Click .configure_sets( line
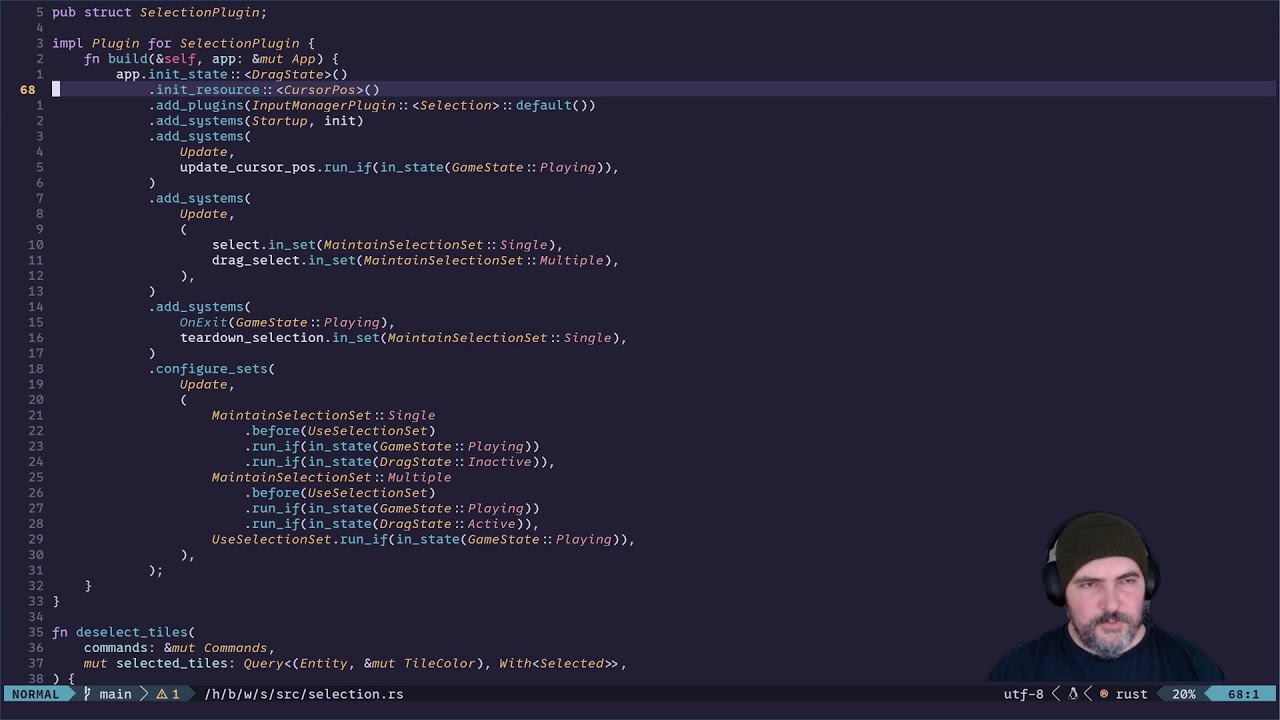 (212, 369)
